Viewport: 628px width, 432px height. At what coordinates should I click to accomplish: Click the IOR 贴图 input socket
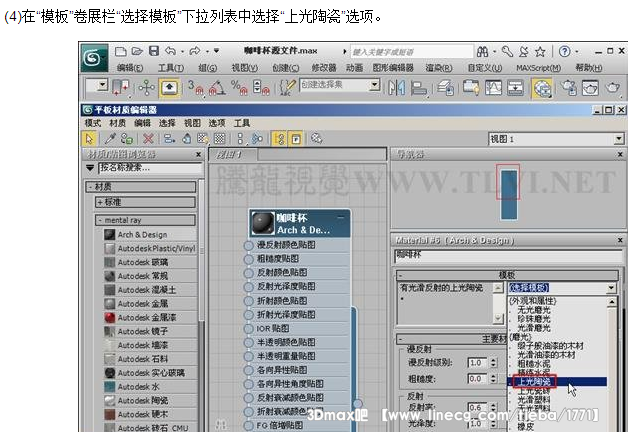pos(248,328)
